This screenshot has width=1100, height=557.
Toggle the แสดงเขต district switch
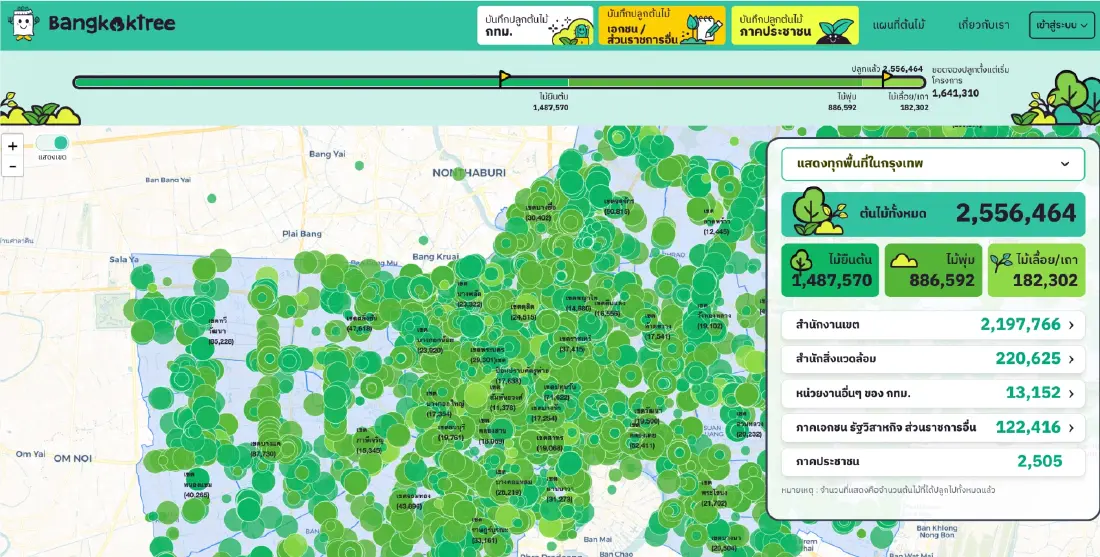point(53,143)
